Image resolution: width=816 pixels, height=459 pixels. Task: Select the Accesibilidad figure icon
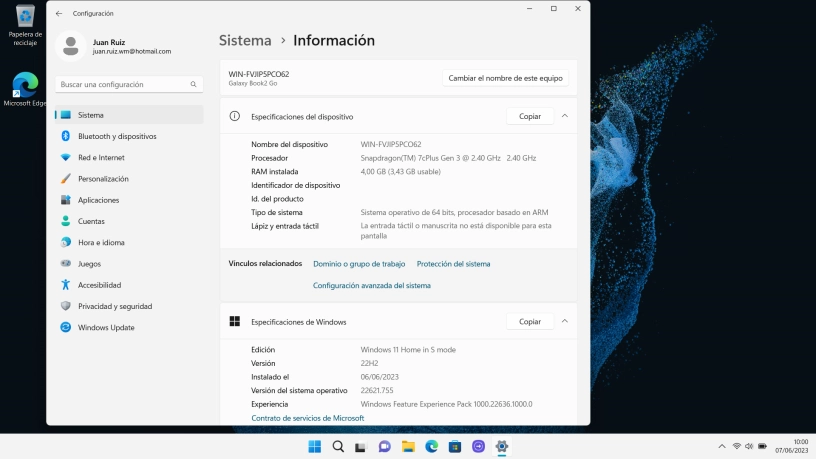(x=66, y=285)
